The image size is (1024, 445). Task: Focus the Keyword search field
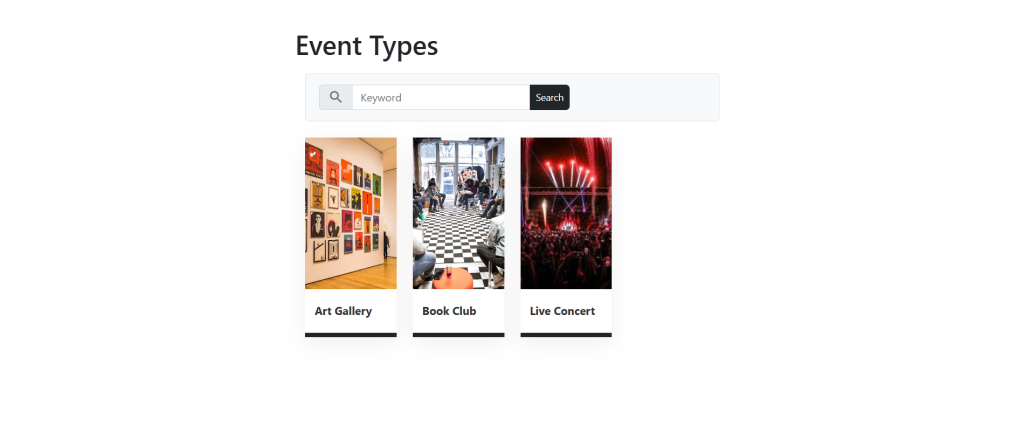click(441, 97)
